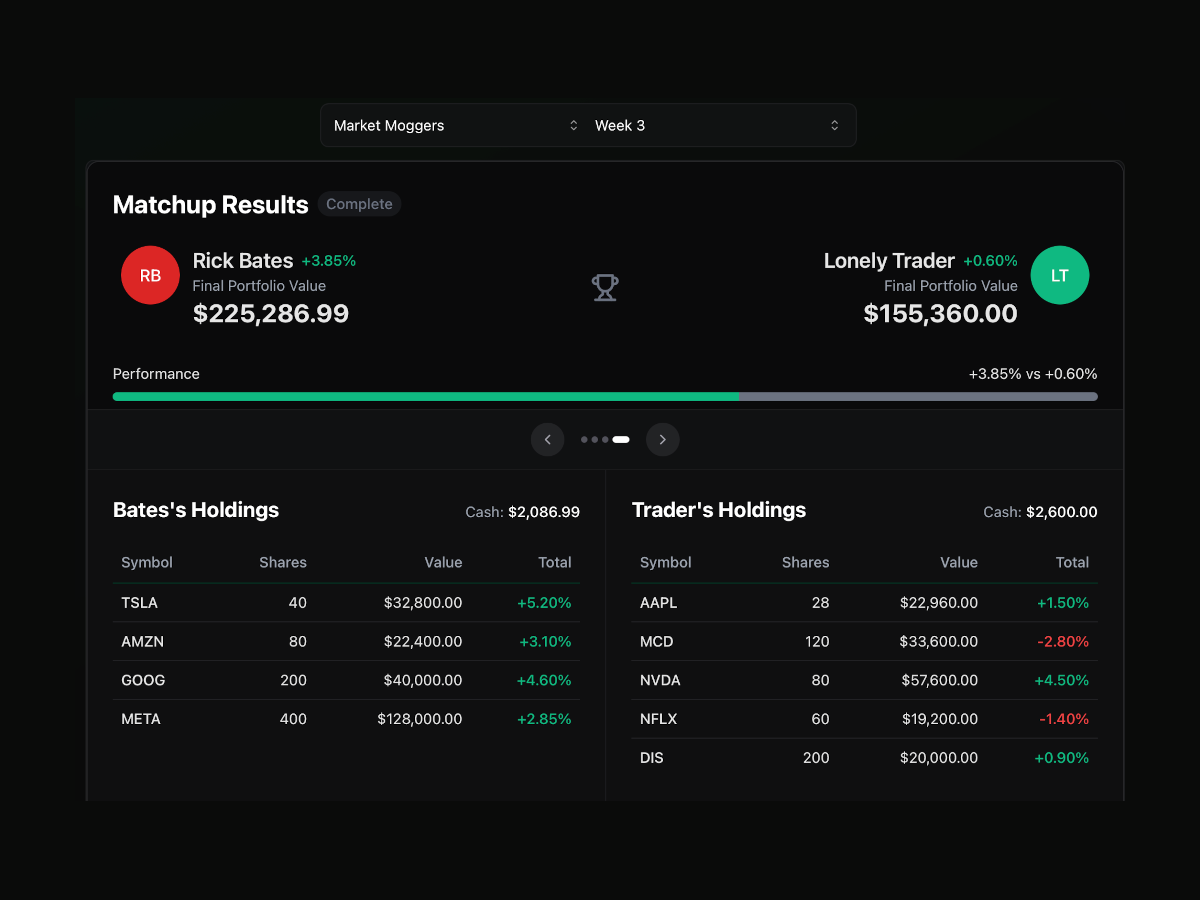
Task: Select the TSLA row in Bates's holdings
Action: 345,602
